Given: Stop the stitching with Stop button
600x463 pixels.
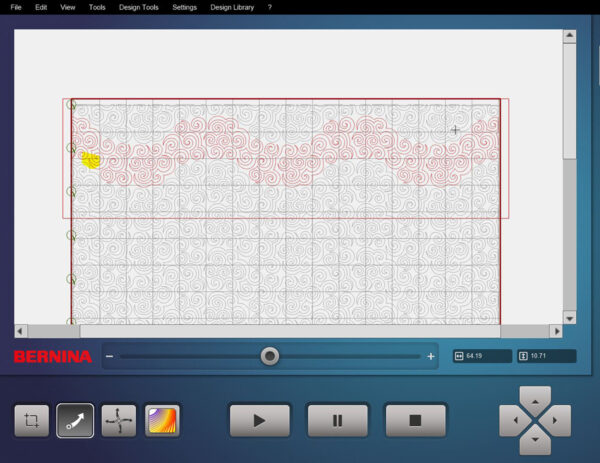Looking at the screenshot, I should click(x=416, y=421).
